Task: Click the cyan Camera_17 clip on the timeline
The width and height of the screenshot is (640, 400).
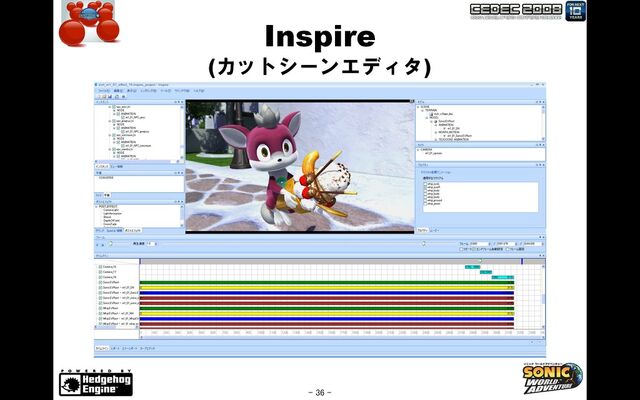Action: (x=486, y=272)
